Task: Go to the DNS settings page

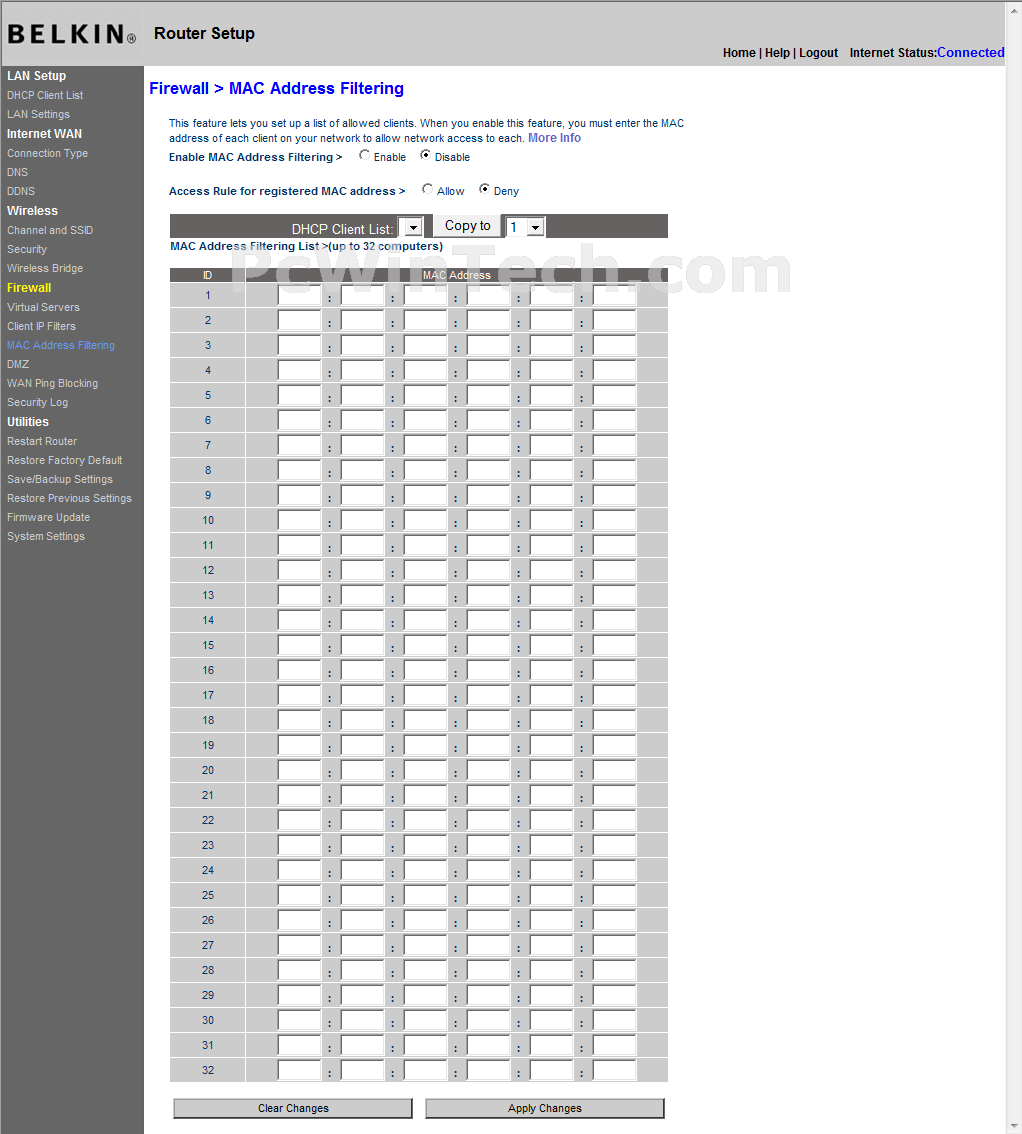Action: 17,172
